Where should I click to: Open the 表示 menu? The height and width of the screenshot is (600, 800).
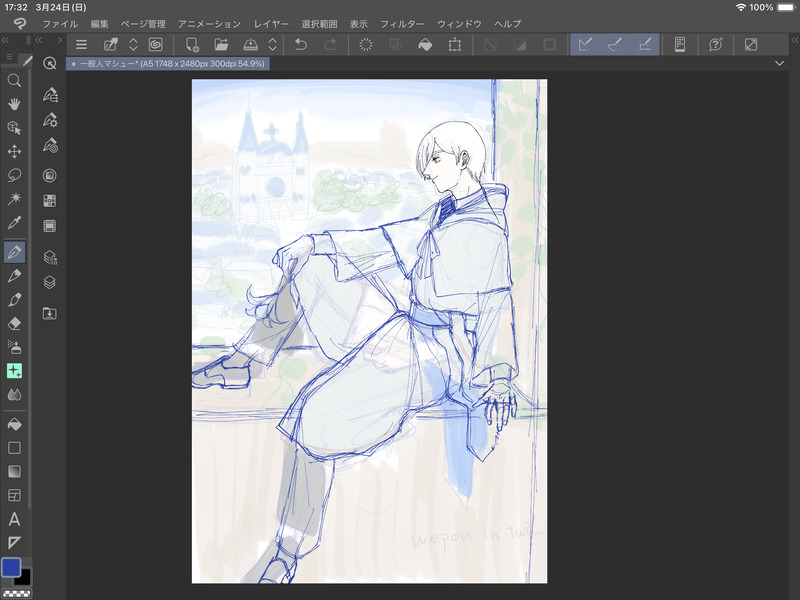359,24
